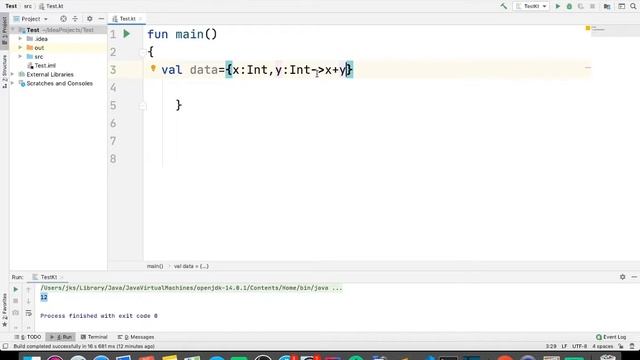Open Project Structure from the toolbar
The height and width of the screenshot is (360, 640).
pos(607,6)
